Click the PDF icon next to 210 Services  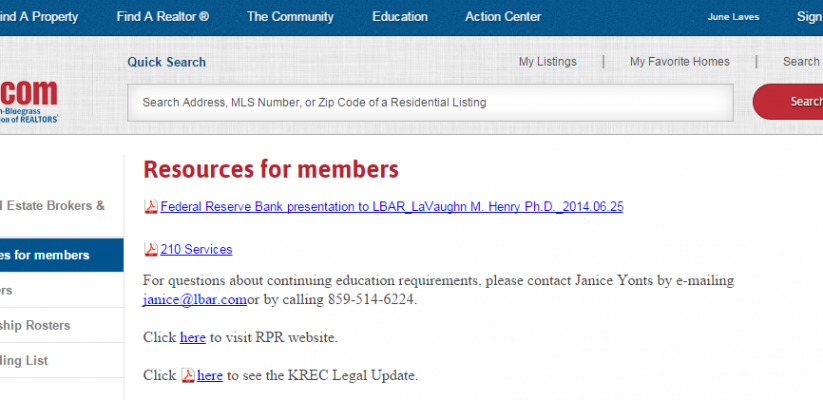pyautogui.click(x=151, y=249)
